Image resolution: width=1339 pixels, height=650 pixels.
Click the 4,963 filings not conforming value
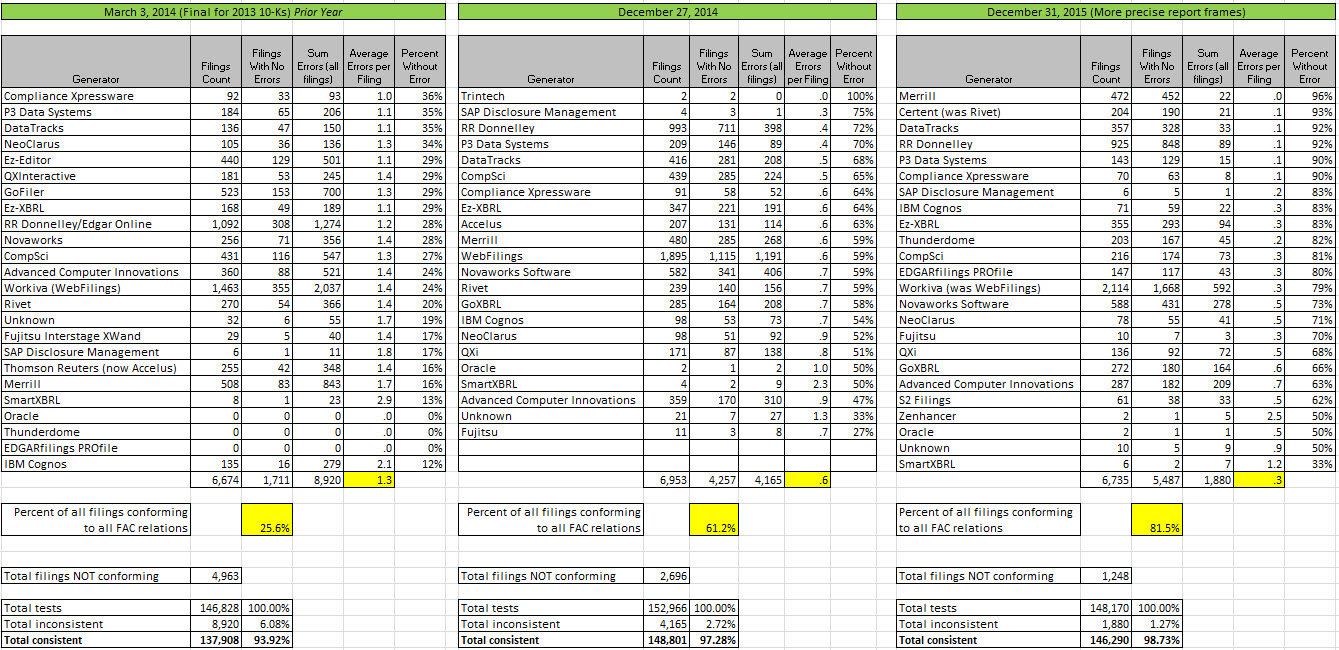(216, 576)
